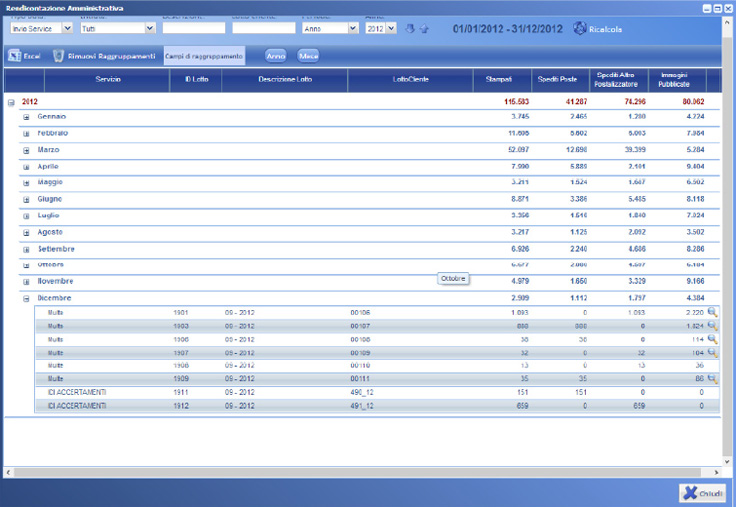Screen dimensions: 736x507
Task: Expand the Maggio month row
Action: [26, 183]
